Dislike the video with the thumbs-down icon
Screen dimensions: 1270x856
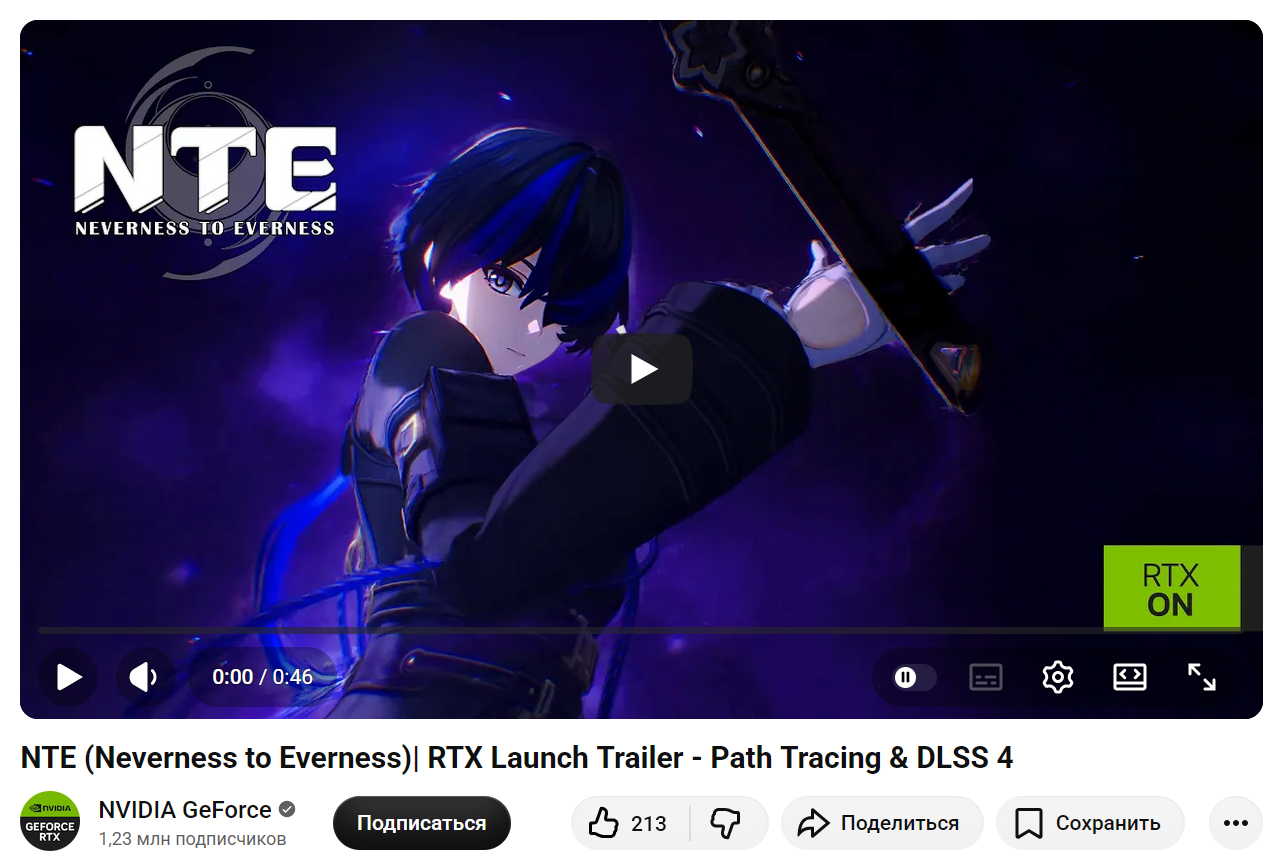727,823
